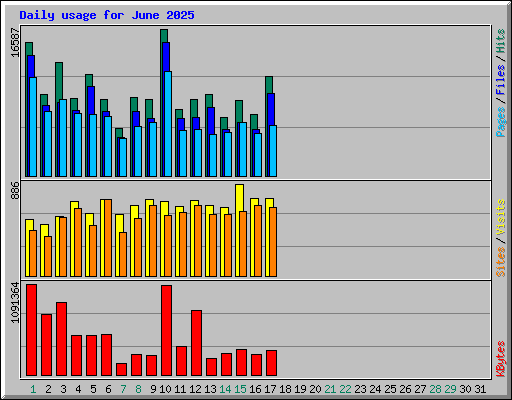Click the red KBytes bar for day 17
Image resolution: width=512 pixels, height=400 pixels.
tap(272, 363)
